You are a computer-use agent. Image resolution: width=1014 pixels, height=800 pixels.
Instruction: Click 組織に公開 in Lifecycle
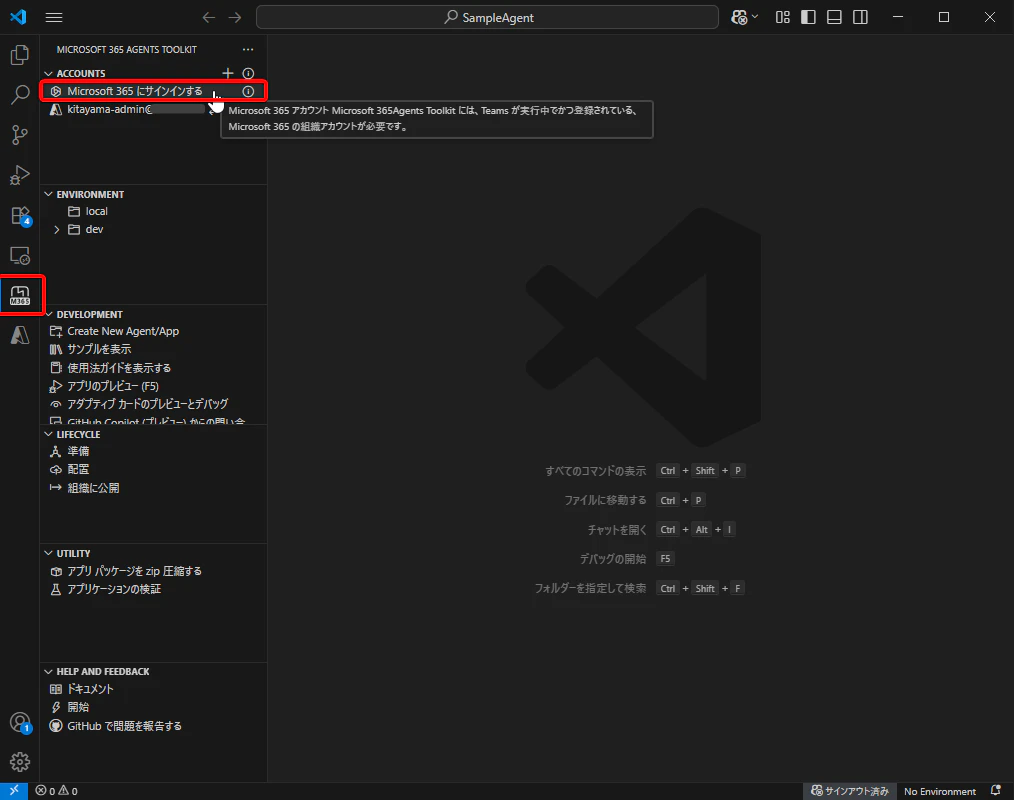(x=93, y=488)
